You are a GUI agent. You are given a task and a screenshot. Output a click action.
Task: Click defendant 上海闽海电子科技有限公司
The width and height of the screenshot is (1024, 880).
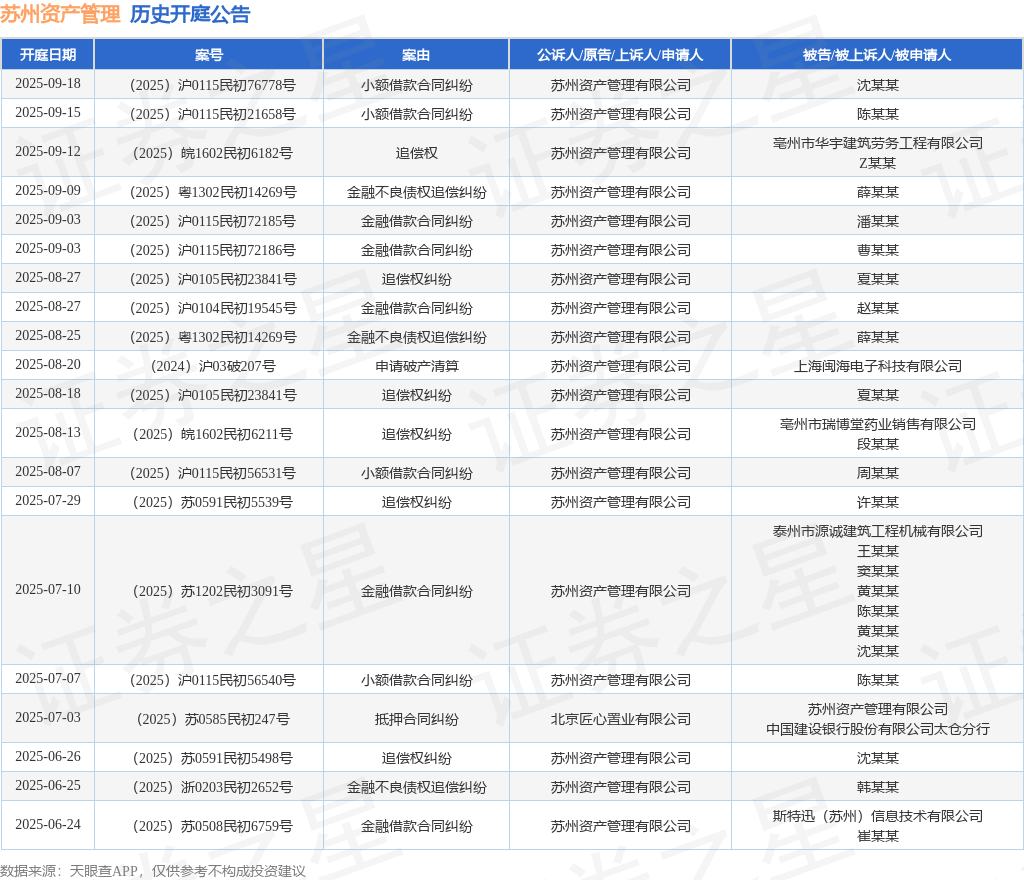point(877,366)
